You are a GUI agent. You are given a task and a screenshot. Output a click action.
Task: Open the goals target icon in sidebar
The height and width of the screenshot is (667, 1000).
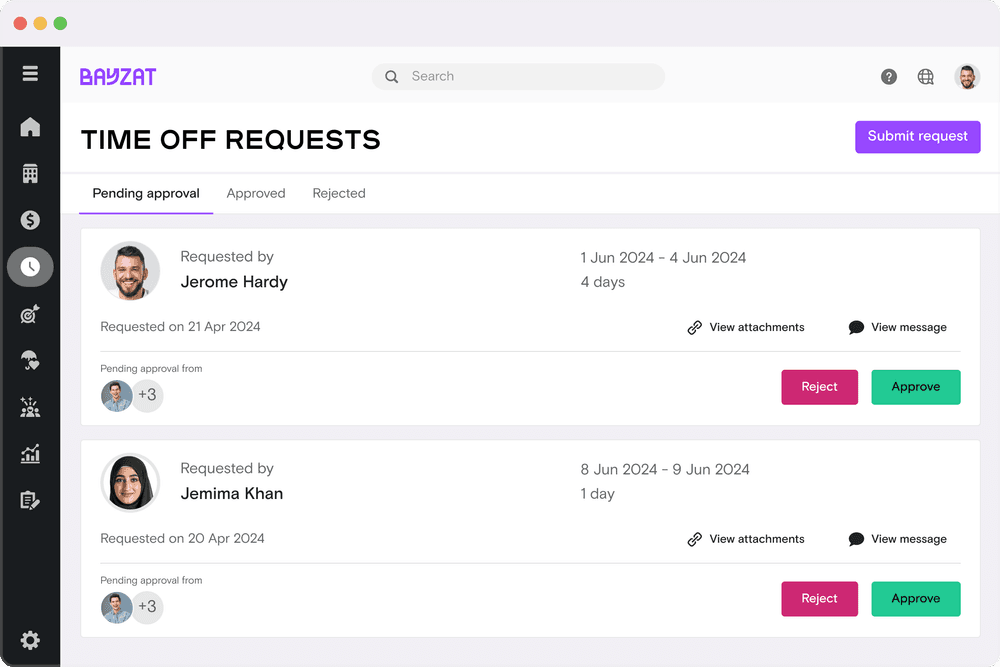[x=30, y=314]
